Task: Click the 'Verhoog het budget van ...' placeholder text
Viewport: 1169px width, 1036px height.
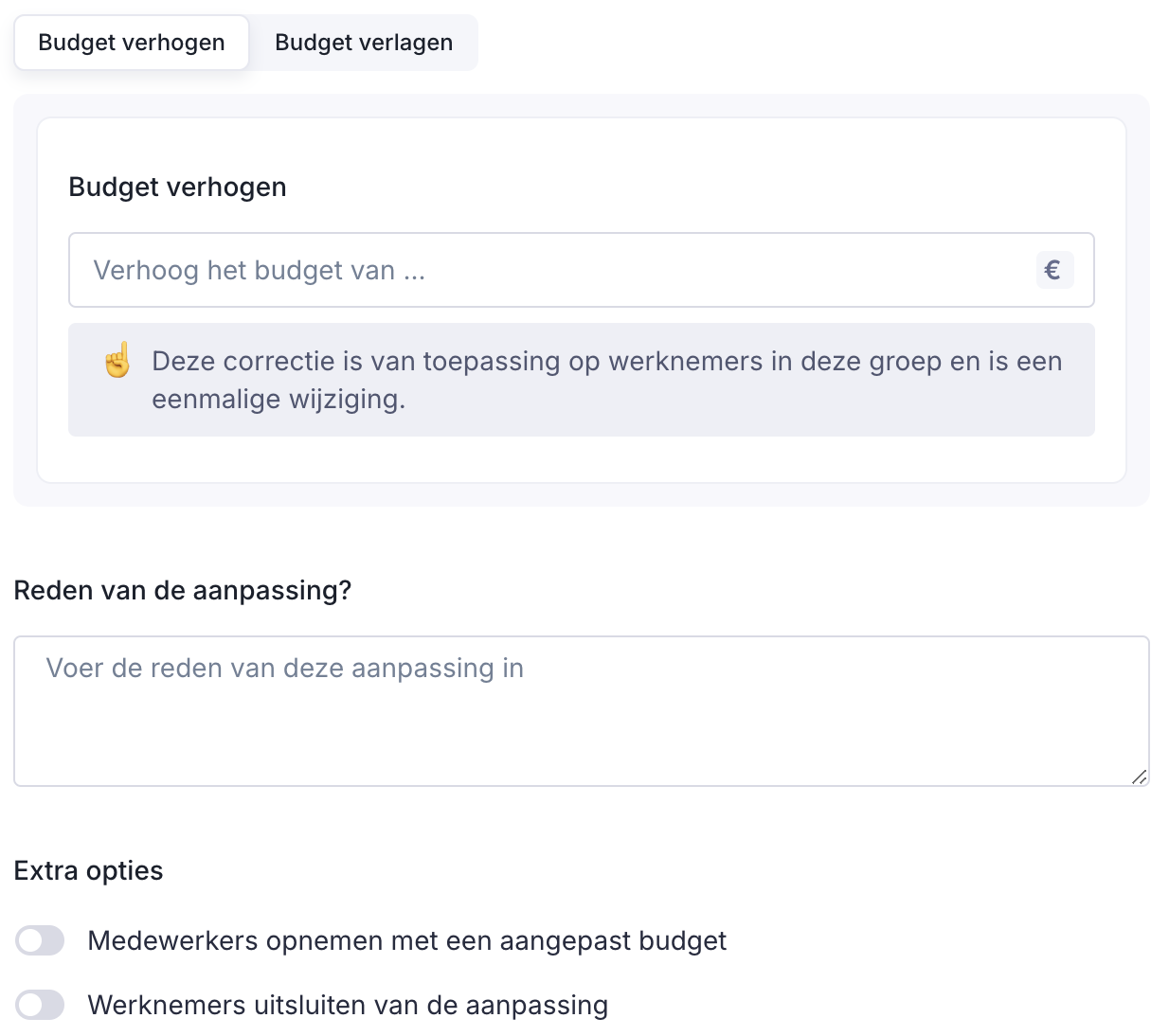Action: [259, 271]
